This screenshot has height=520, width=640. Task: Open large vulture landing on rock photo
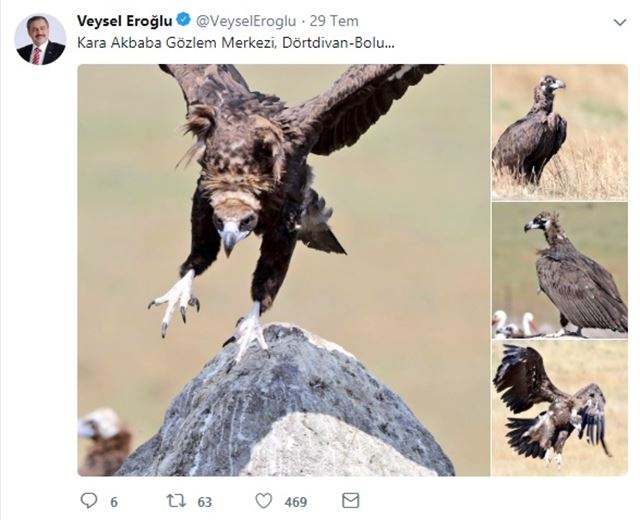[284, 270]
